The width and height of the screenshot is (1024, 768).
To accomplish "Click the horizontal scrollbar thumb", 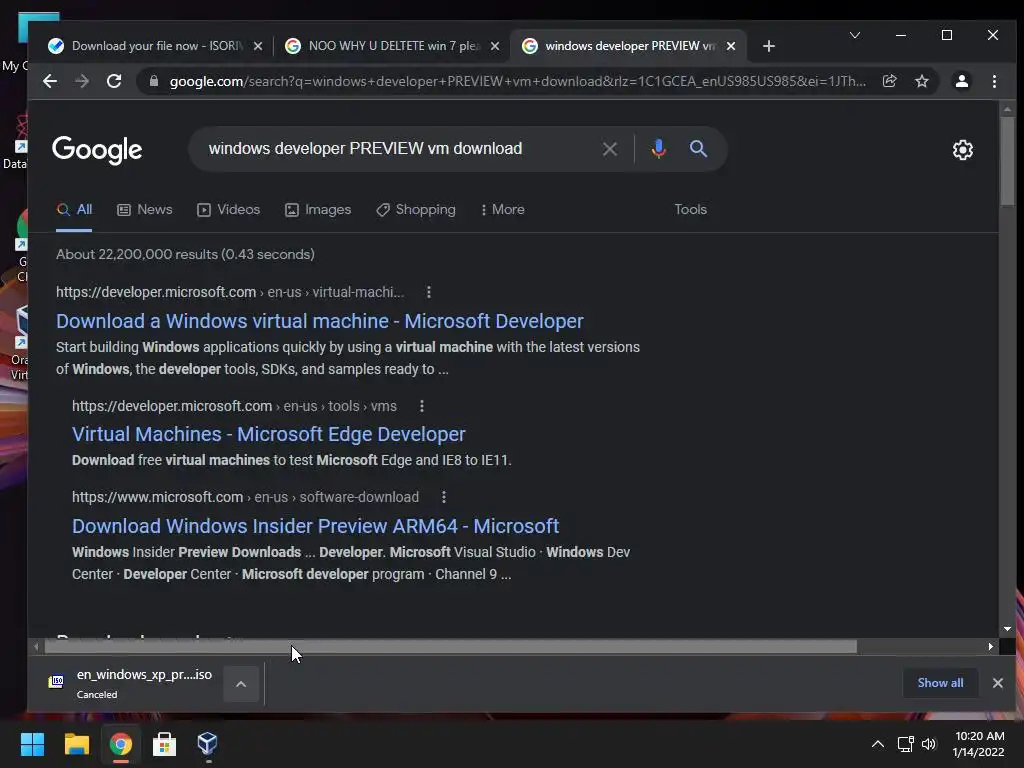I will [x=451, y=647].
